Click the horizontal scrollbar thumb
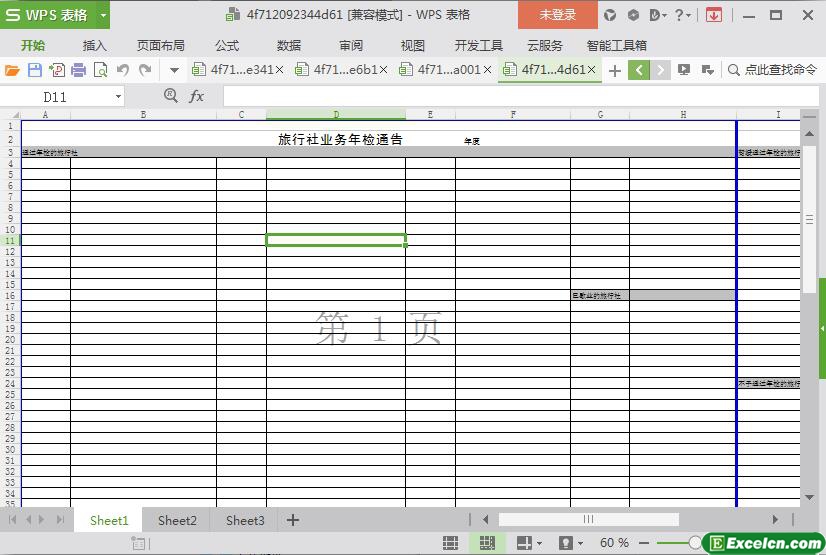 point(588,519)
